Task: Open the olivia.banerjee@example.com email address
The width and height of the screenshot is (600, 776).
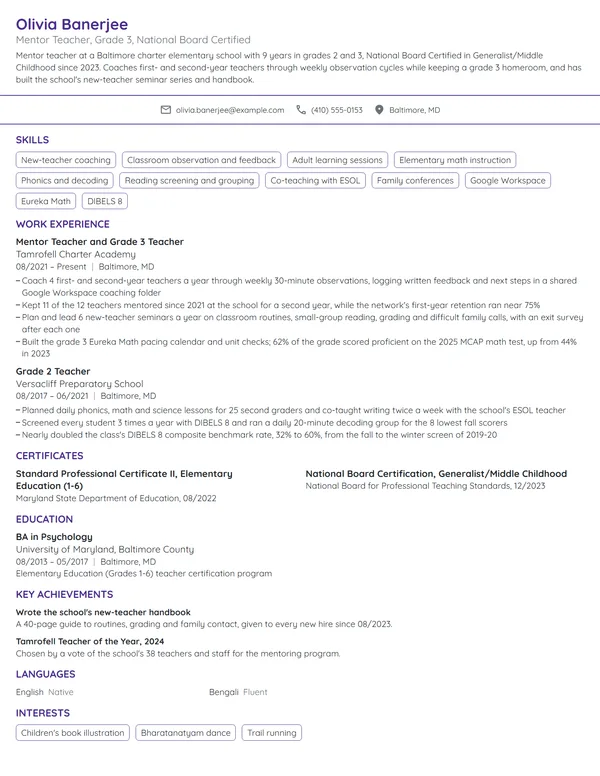Action: (230, 110)
